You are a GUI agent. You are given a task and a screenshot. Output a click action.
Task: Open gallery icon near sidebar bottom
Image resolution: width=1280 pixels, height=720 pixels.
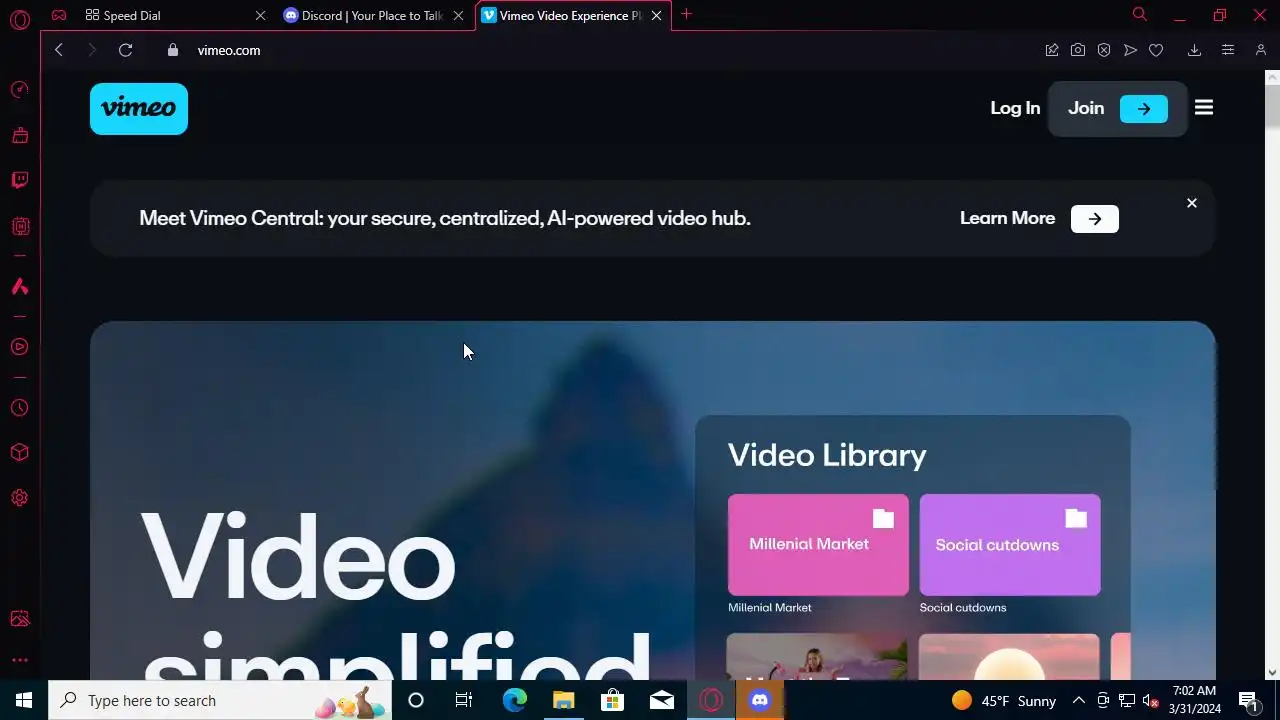pos(19,619)
